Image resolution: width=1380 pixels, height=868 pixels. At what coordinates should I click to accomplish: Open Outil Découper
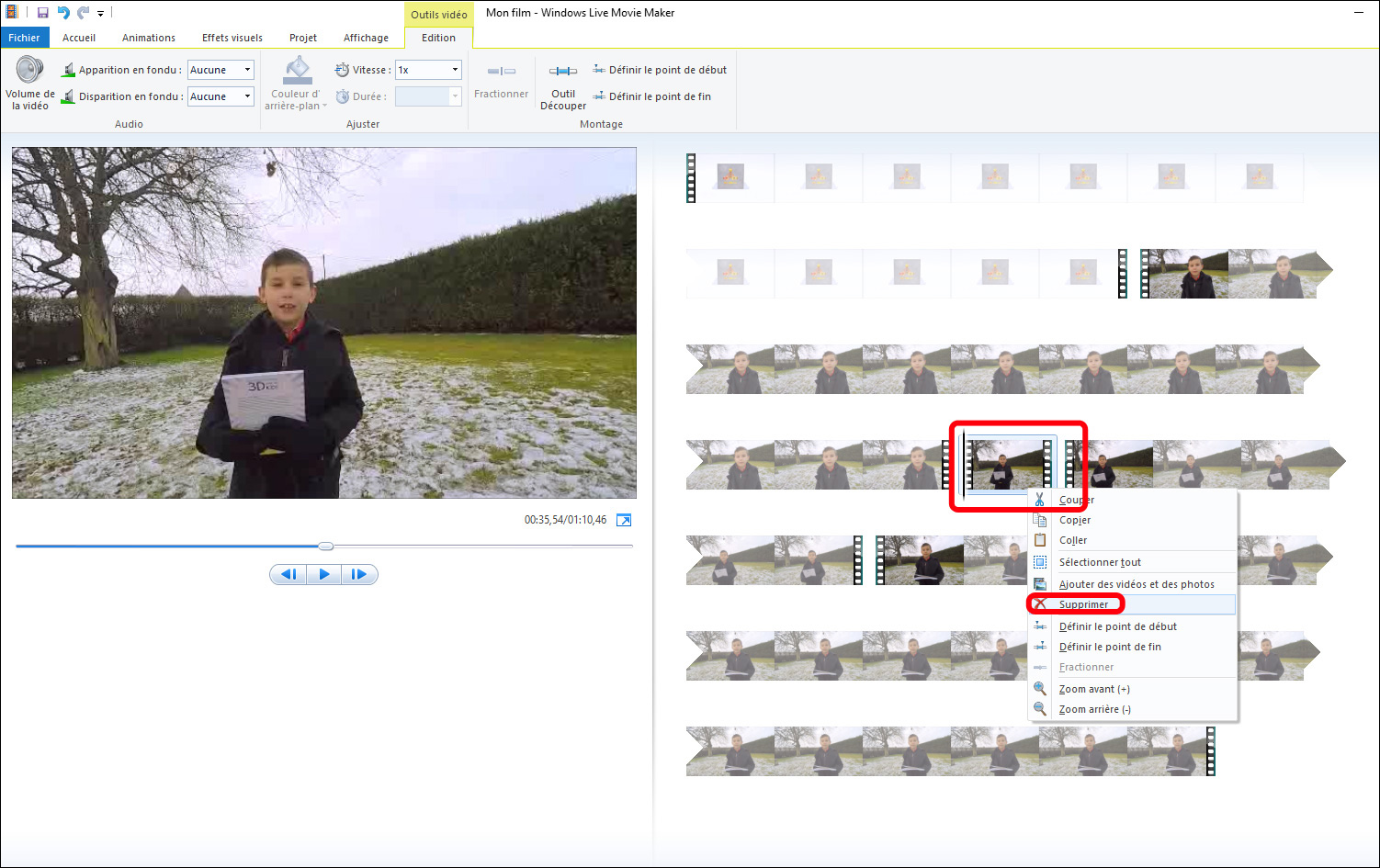pos(562,87)
